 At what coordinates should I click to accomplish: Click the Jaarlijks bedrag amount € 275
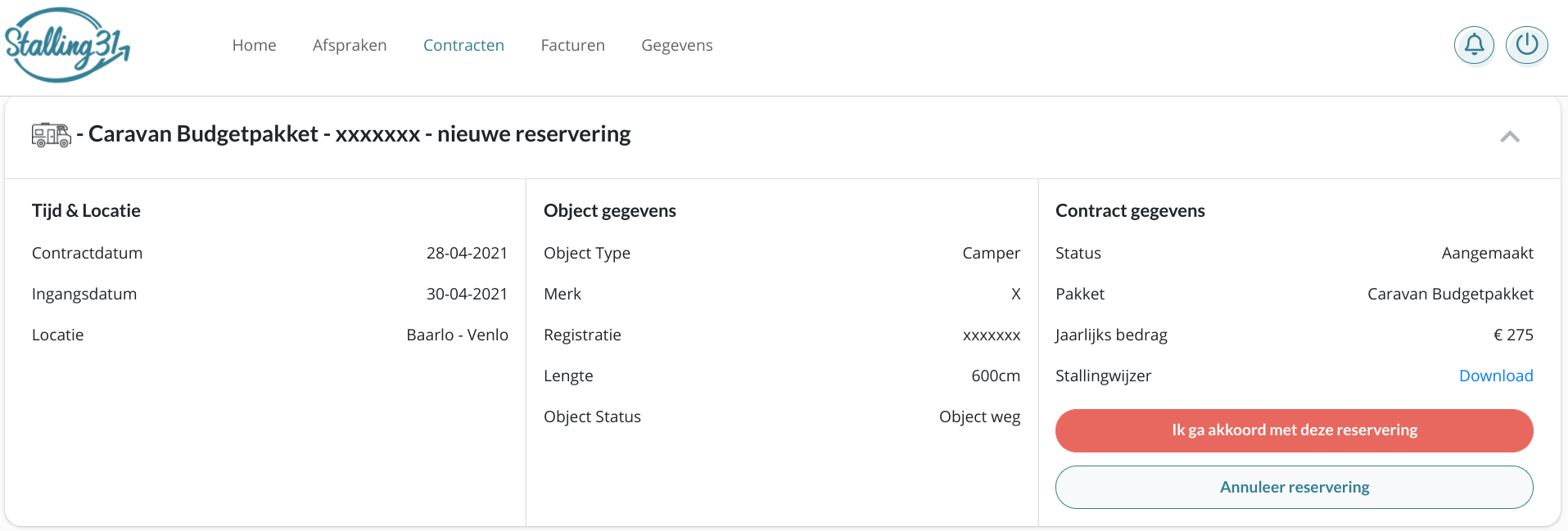point(1513,335)
